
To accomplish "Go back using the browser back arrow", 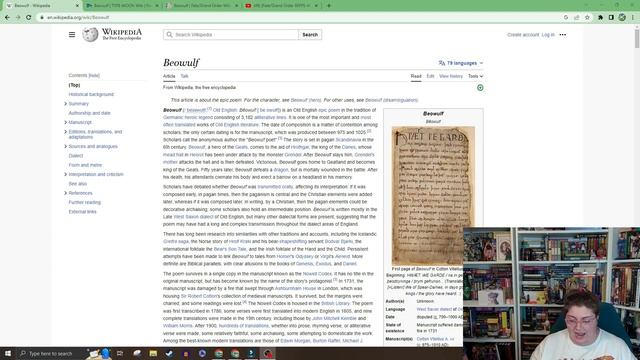I will 7,18.
